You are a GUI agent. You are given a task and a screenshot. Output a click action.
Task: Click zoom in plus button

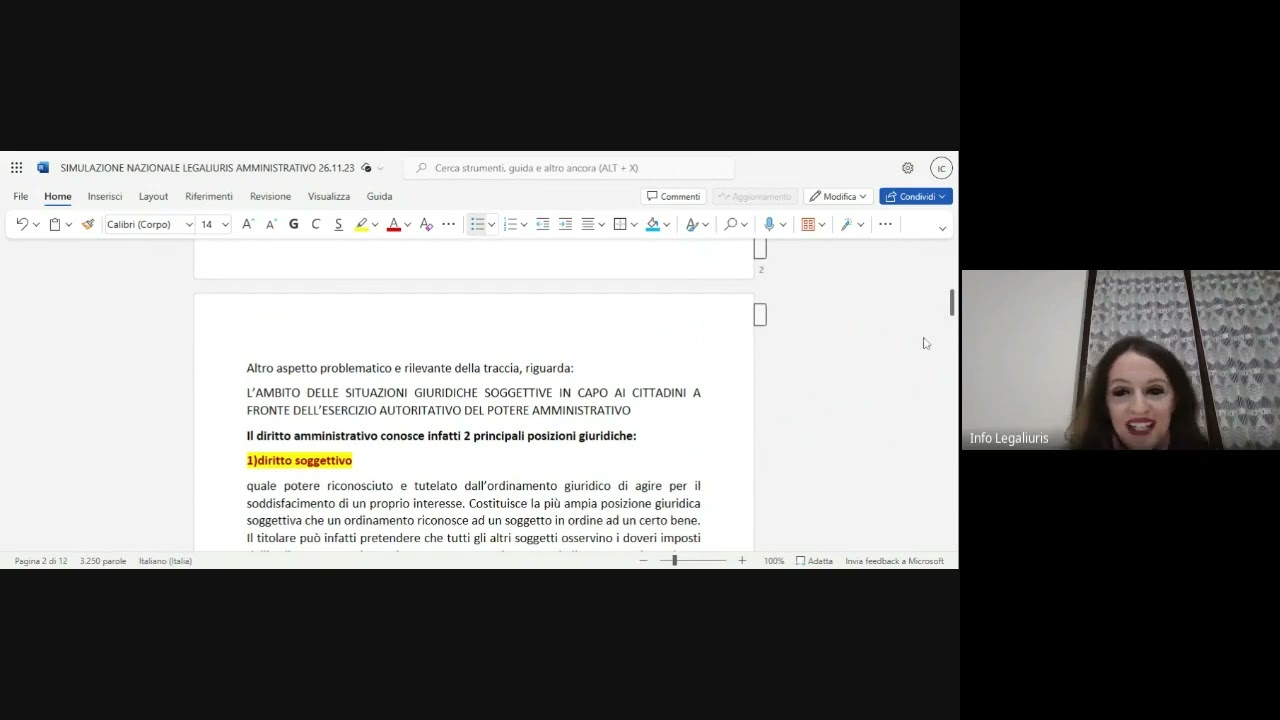[742, 561]
